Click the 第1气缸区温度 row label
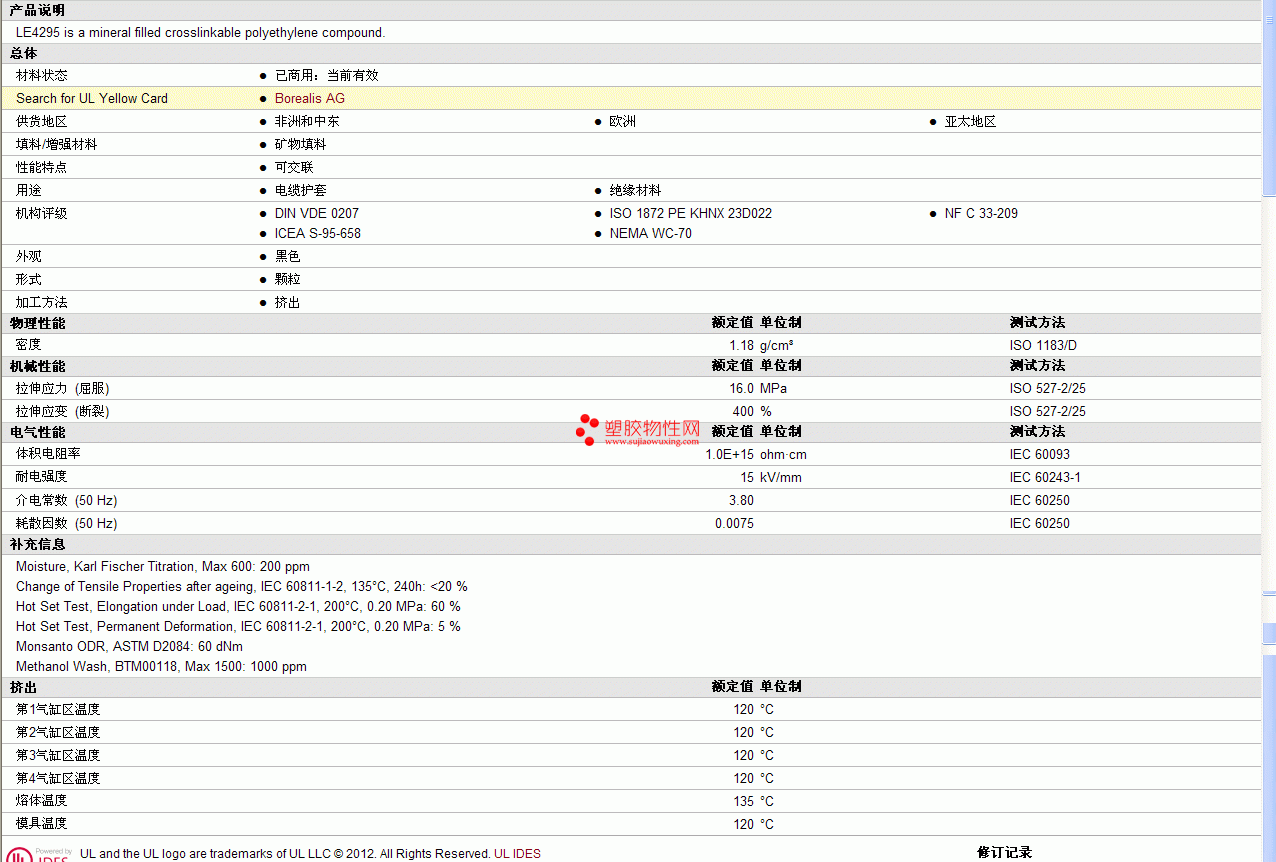The image size is (1276, 862). click(x=58, y=709)
